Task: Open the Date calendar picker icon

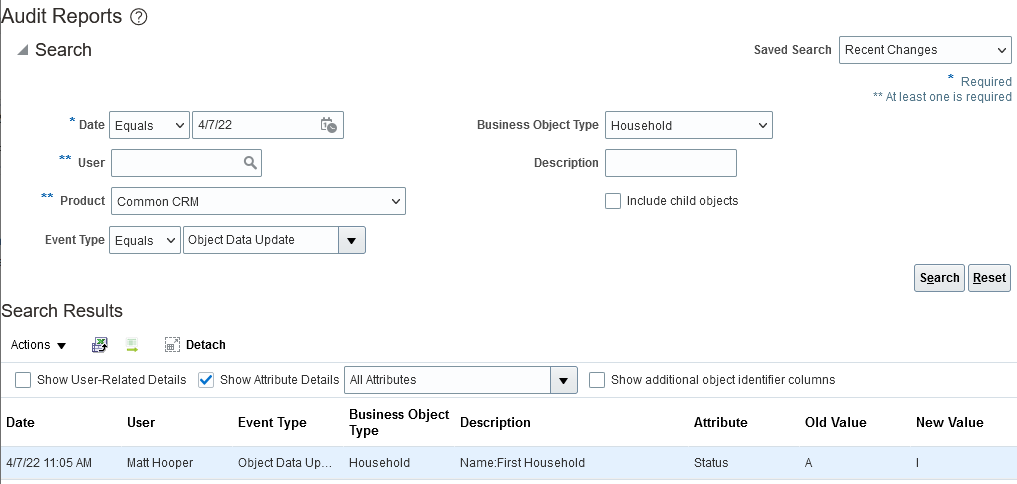Action: tap(329, 125)
